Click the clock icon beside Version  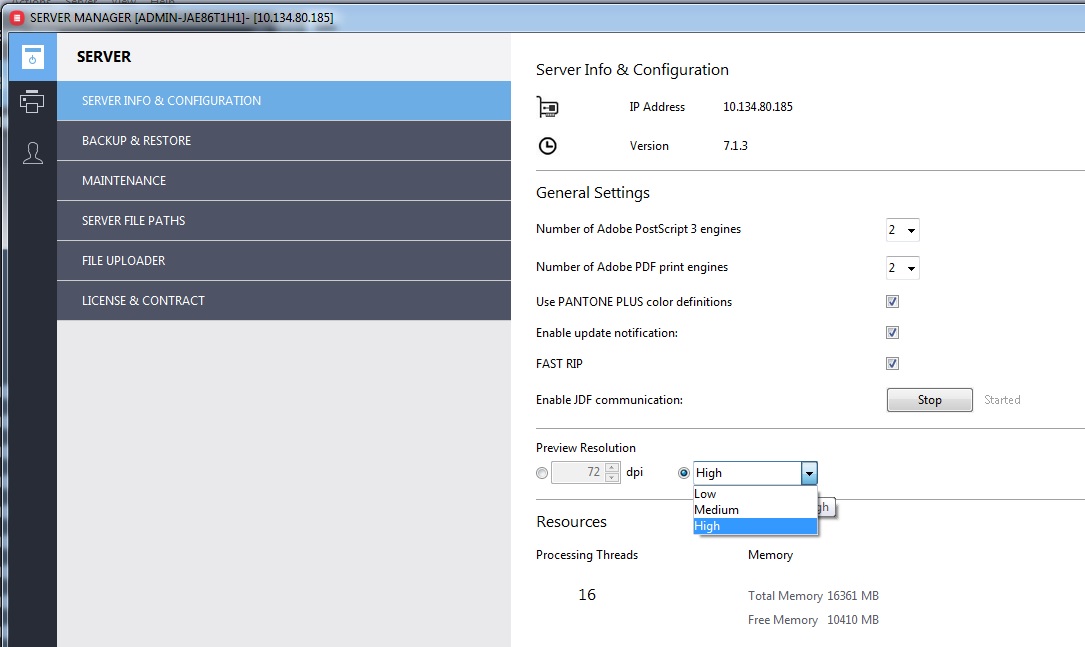click(547, 146)
